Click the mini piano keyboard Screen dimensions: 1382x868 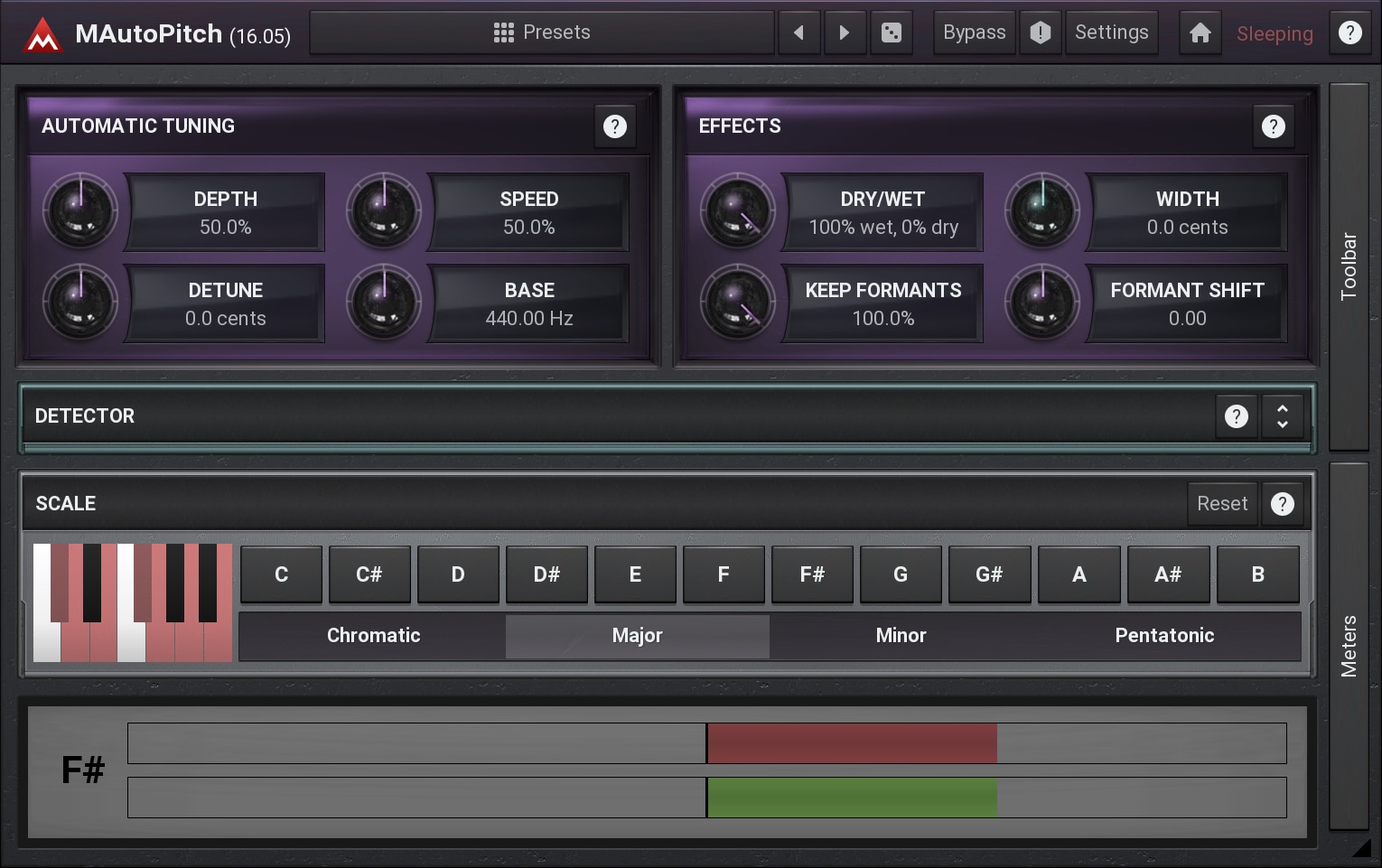133,602
